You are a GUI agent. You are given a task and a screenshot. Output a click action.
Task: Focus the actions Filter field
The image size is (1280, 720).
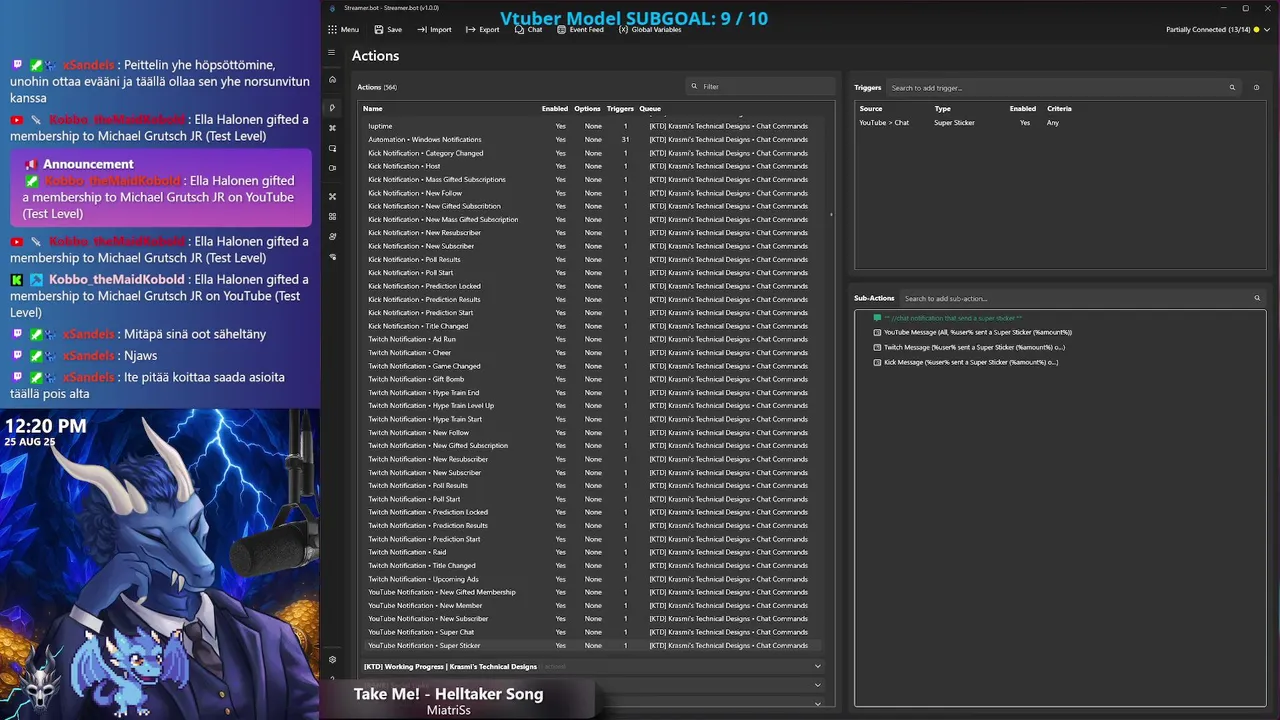click(760, 87)
